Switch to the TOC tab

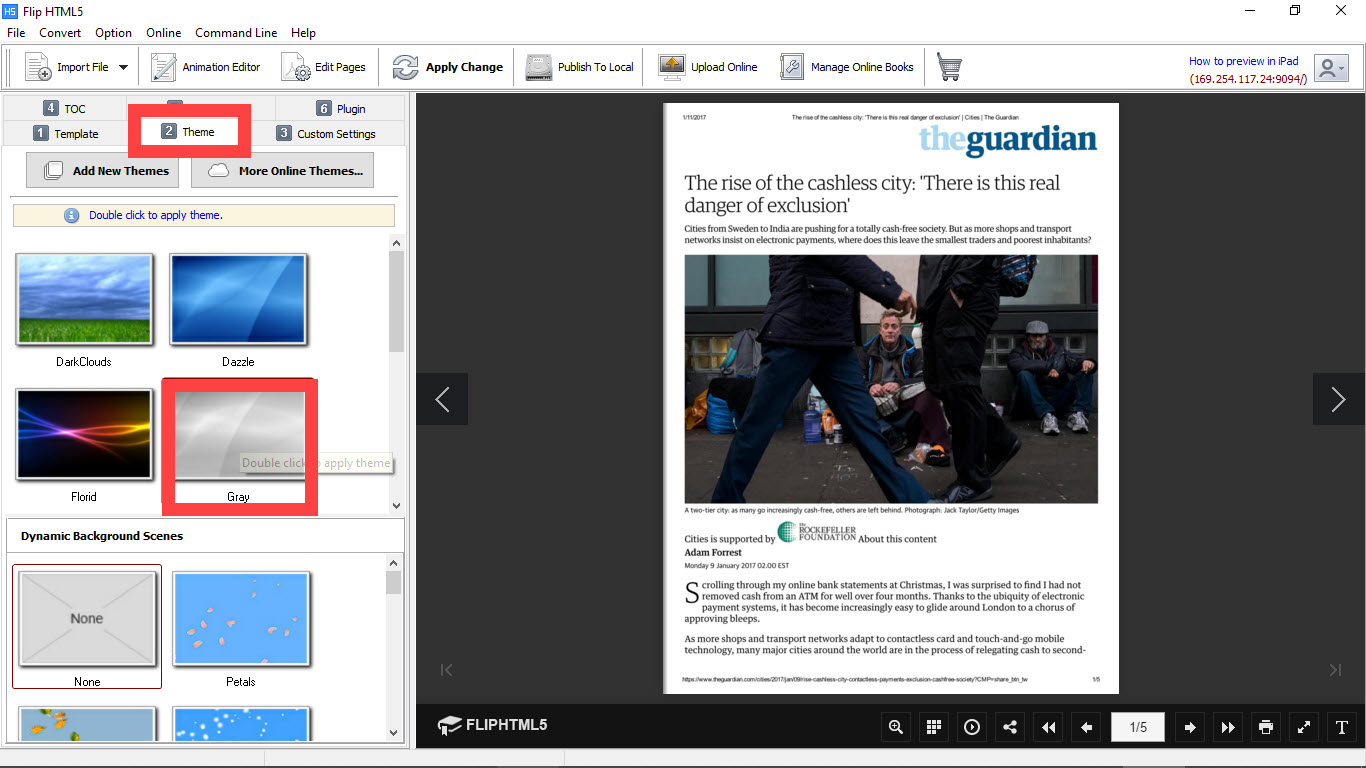[x=65, y=108]
